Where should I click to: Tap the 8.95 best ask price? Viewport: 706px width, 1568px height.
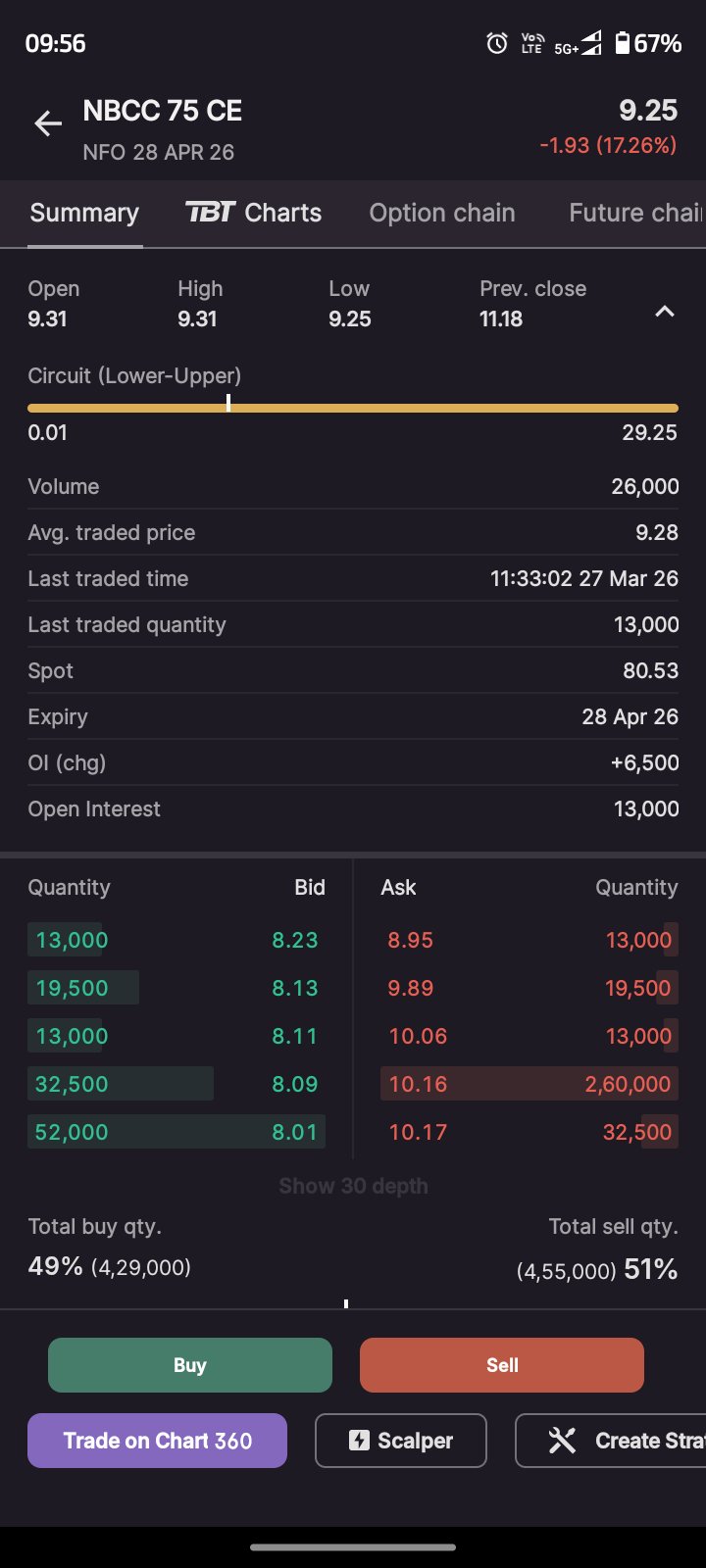410,940
